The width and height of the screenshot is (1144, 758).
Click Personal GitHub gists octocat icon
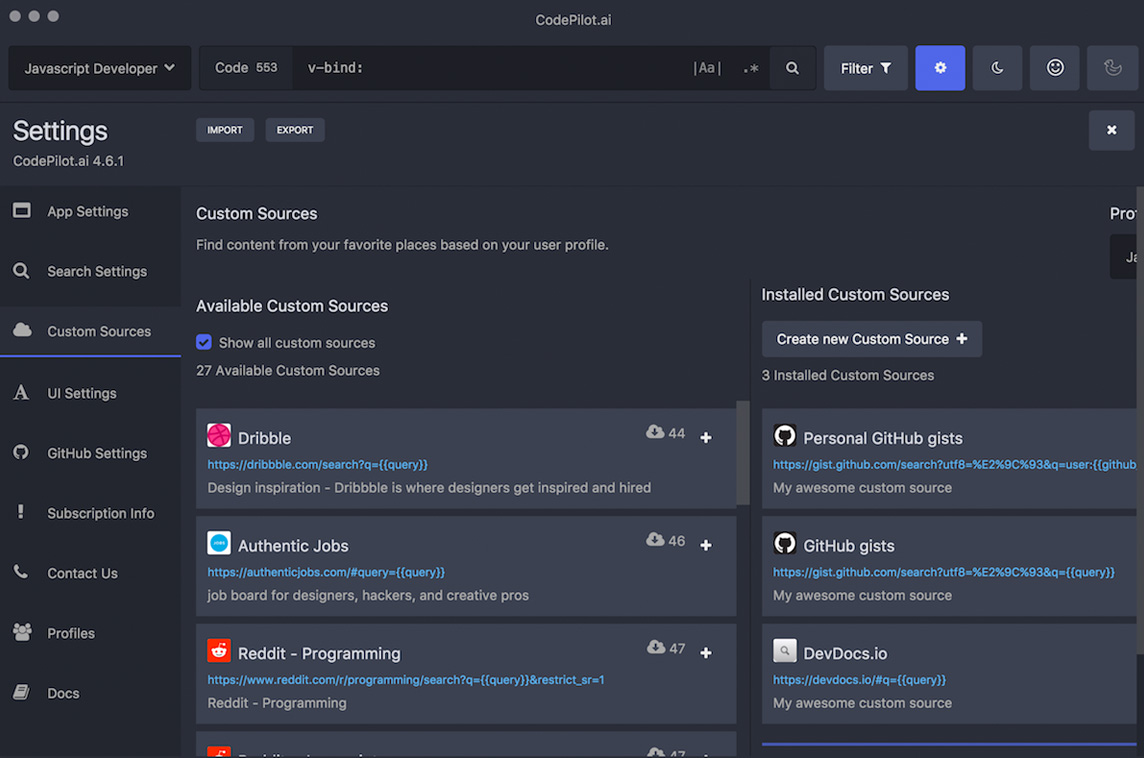click(x=784, y=436)
